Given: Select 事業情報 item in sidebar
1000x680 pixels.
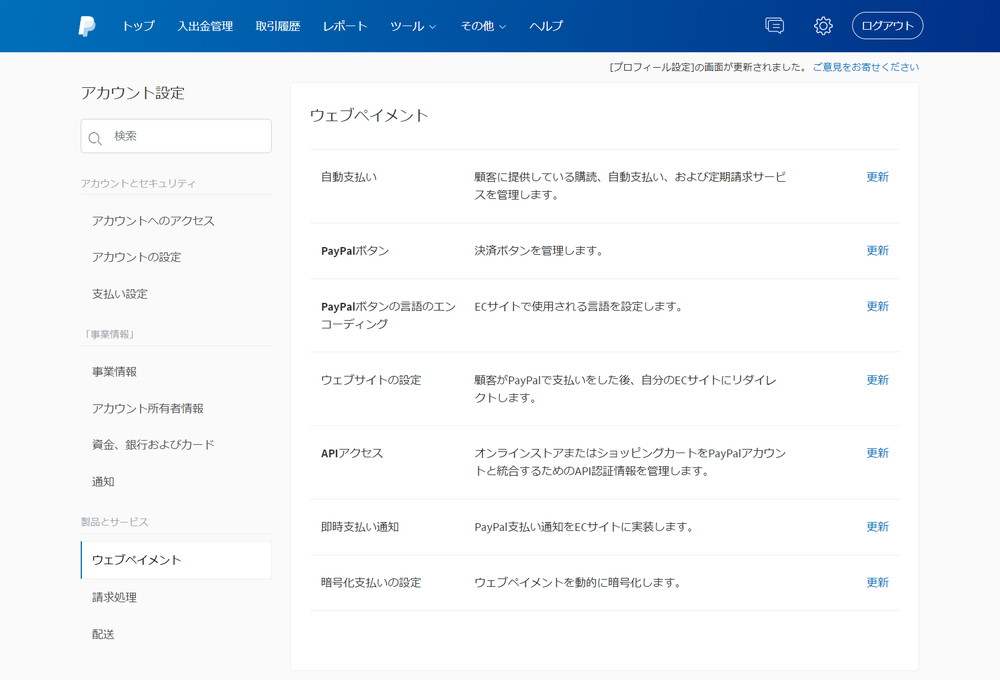Looking at the screenshot, I should pos(114,372).
